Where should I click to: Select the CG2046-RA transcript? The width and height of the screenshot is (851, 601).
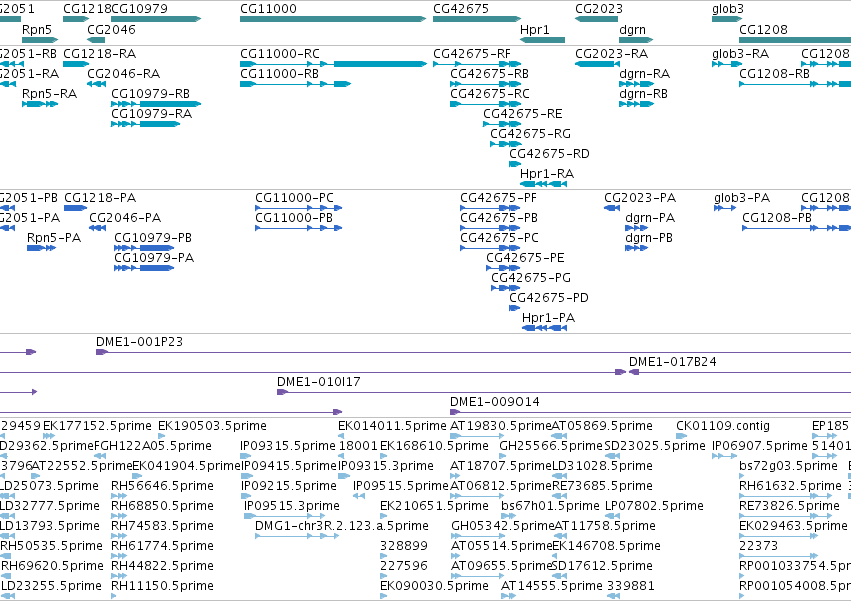(96, 84)
